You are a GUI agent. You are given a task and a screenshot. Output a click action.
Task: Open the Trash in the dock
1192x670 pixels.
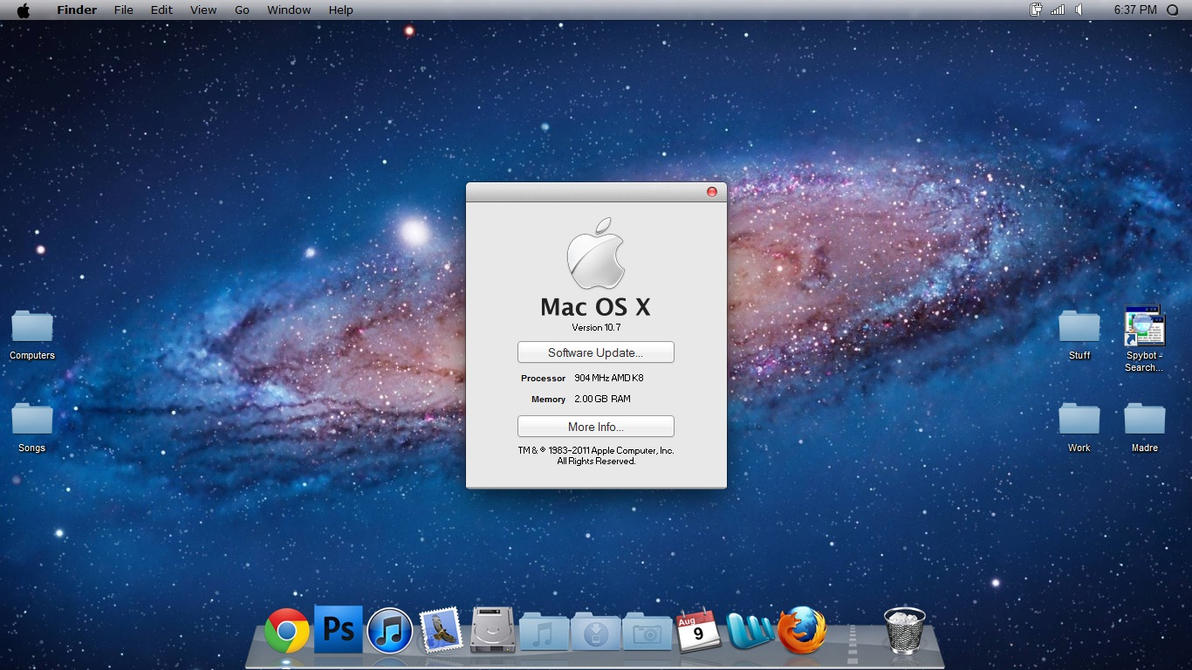tap(904, 630)
